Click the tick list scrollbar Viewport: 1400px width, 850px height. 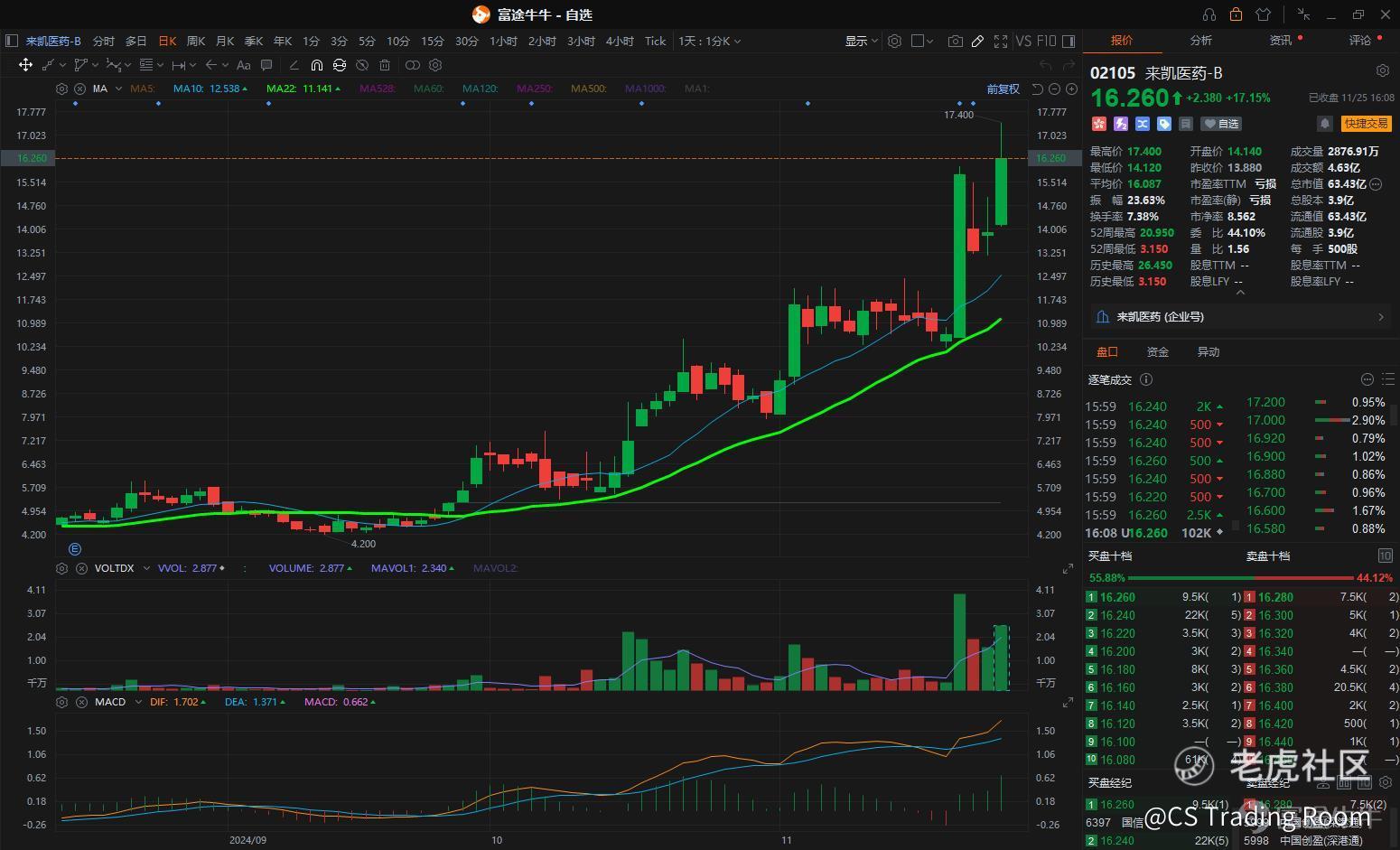[1236, 524]
